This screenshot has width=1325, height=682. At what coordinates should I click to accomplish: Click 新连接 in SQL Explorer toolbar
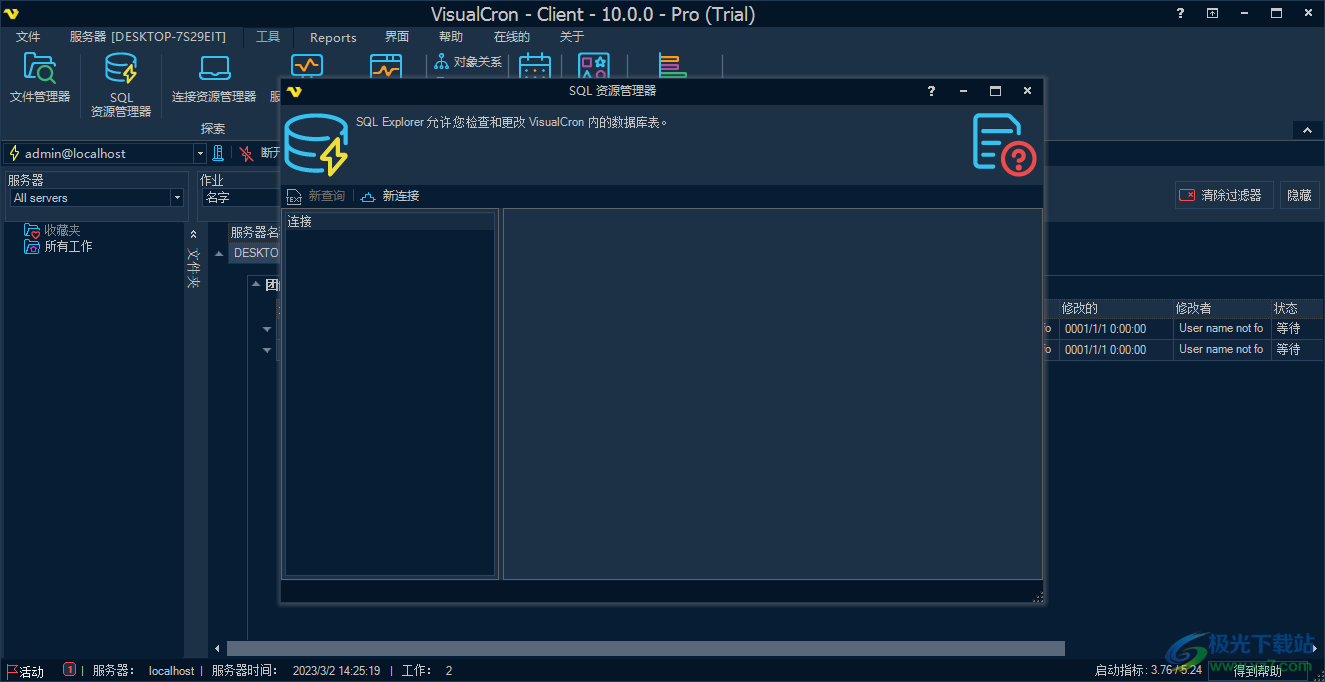[x=390, y=196]
